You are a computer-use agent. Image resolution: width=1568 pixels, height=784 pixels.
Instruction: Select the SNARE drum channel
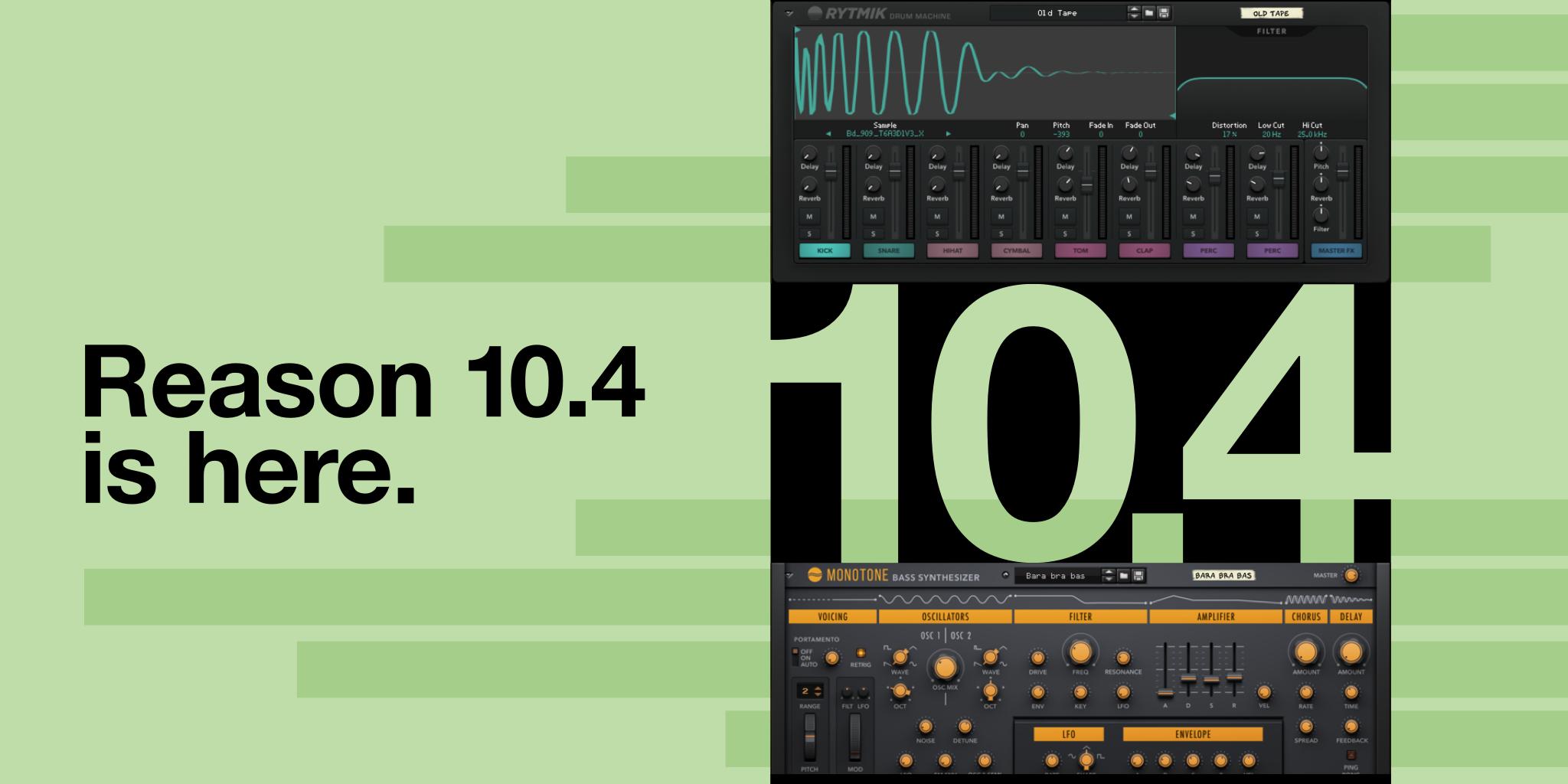(889, 250)
